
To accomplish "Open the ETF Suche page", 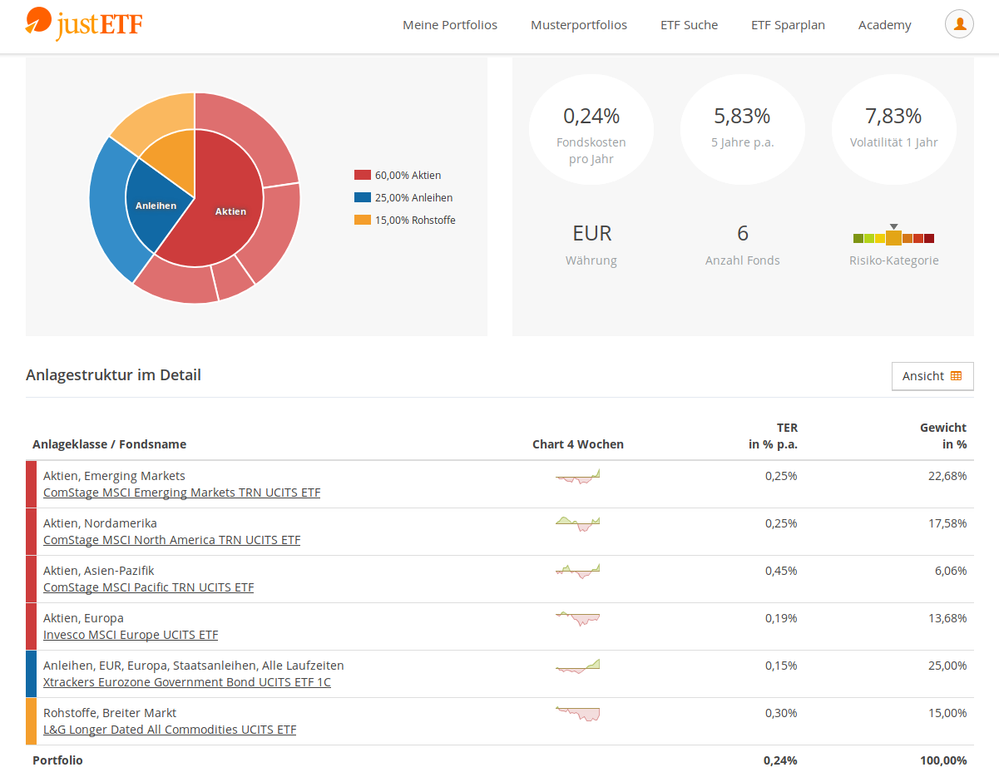I will click(x=689, y=25).
